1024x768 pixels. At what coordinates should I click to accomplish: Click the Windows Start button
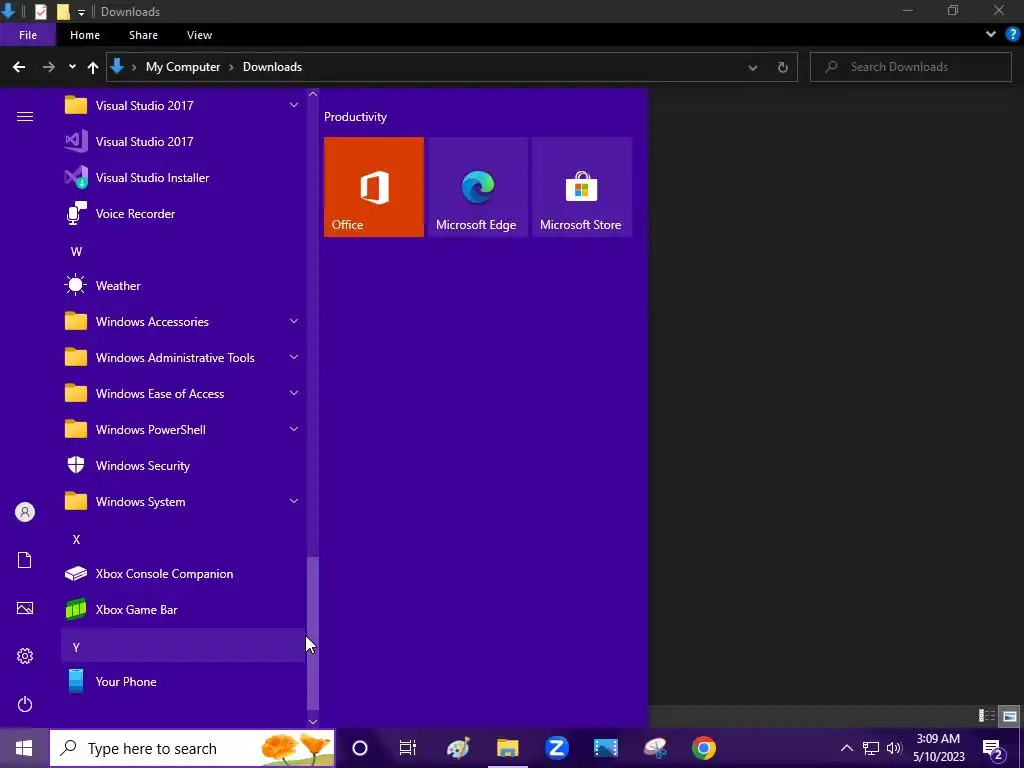click(x=24, y=748)
